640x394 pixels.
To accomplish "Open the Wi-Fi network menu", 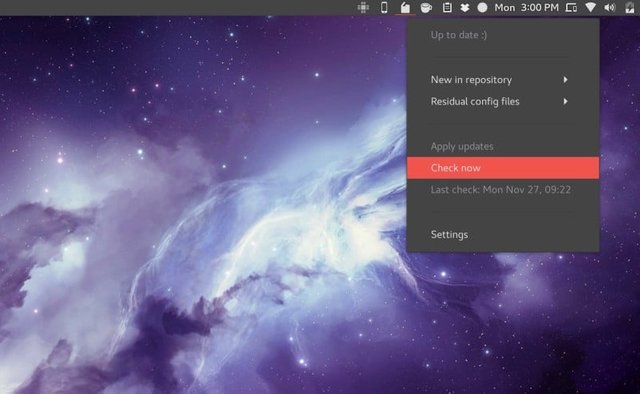I will tap(590, 7).
